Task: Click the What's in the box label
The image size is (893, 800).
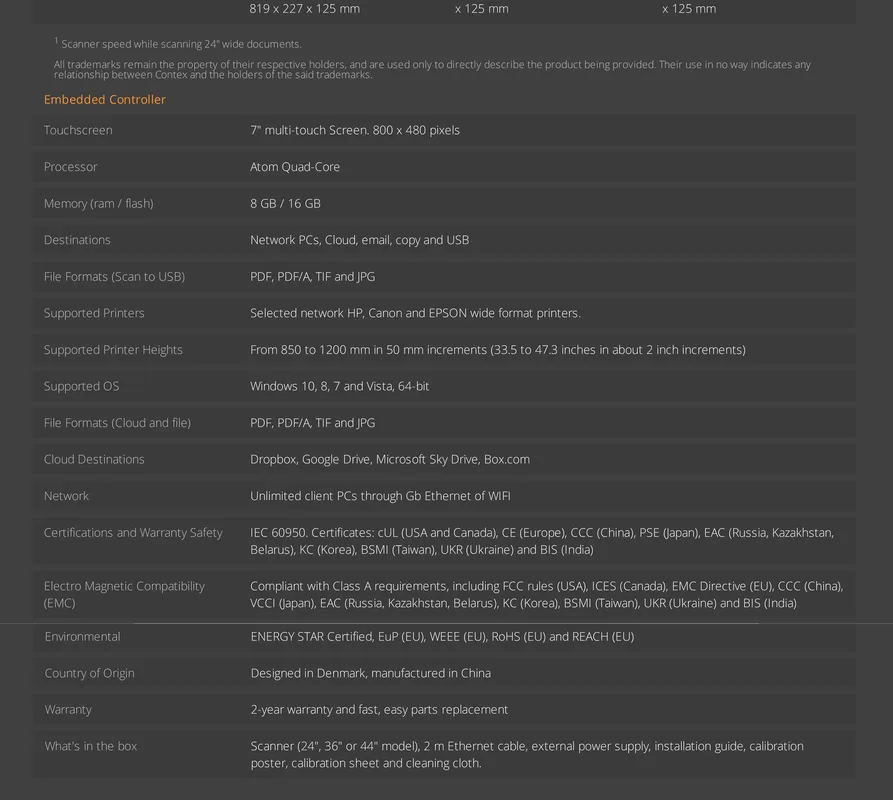Action: tap(91, 746)
